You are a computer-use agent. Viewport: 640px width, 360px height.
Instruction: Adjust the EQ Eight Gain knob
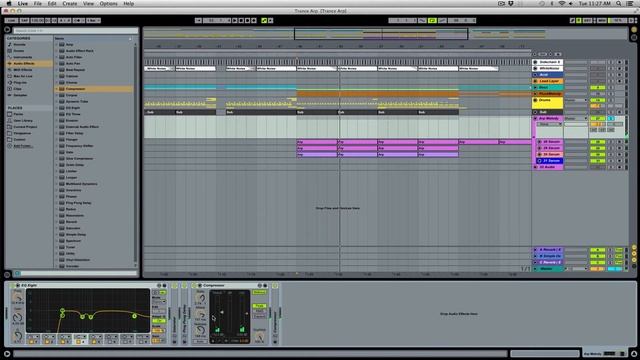pos(18,318)
